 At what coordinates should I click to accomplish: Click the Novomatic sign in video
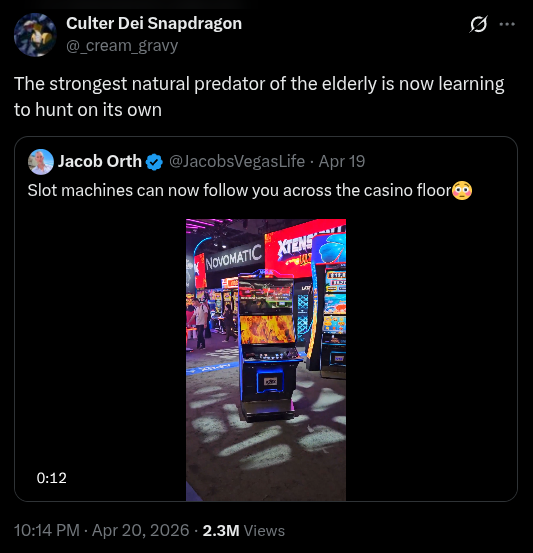(234, 258)
